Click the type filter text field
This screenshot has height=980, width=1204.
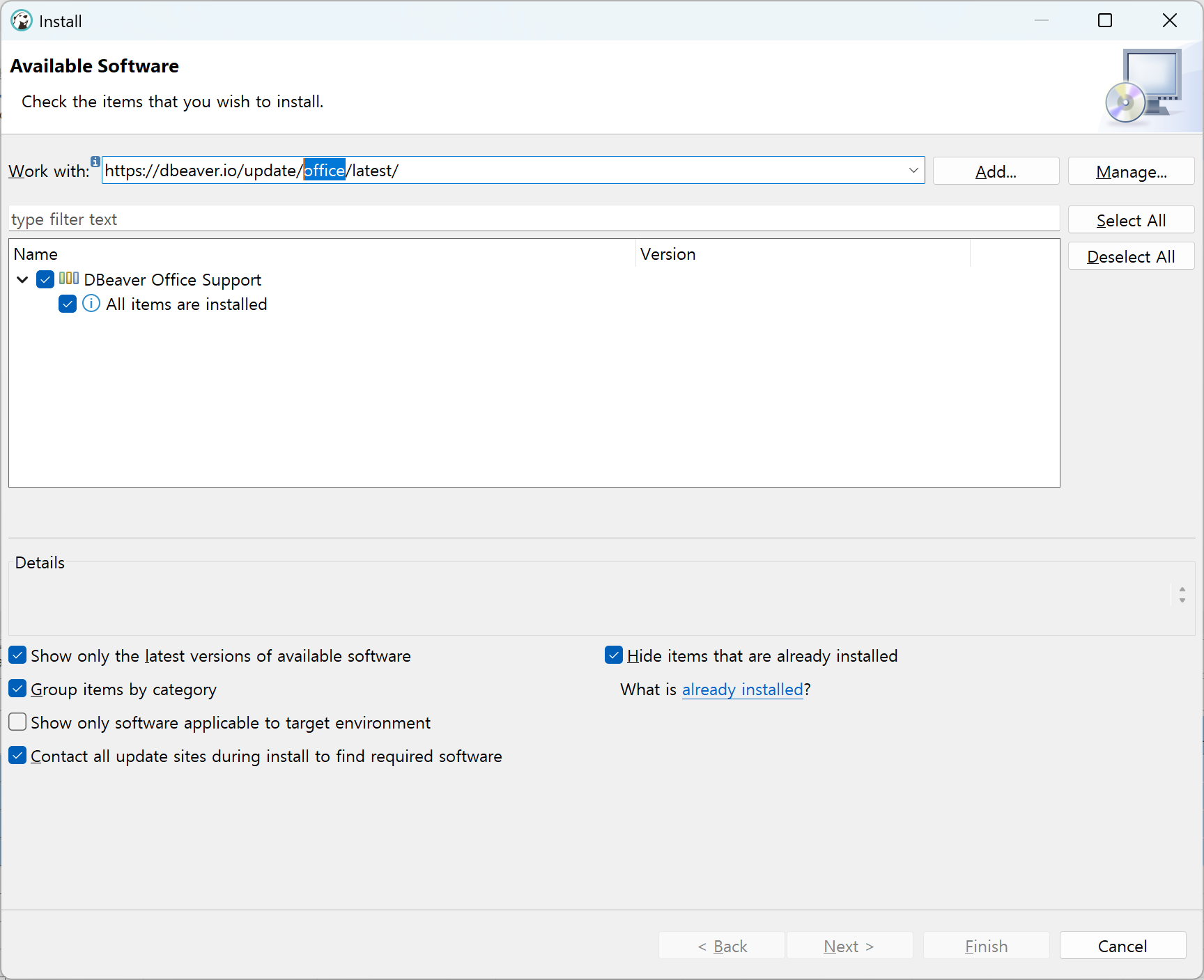534,219
